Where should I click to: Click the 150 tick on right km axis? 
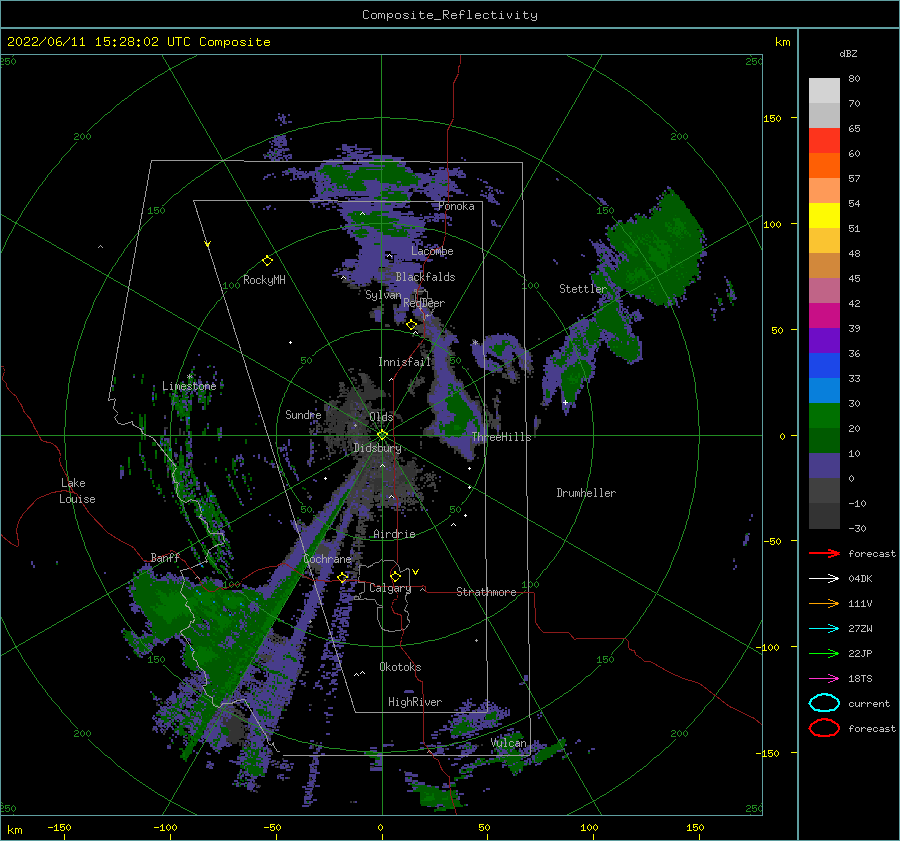pyautogui.click(x=772, y=118)
